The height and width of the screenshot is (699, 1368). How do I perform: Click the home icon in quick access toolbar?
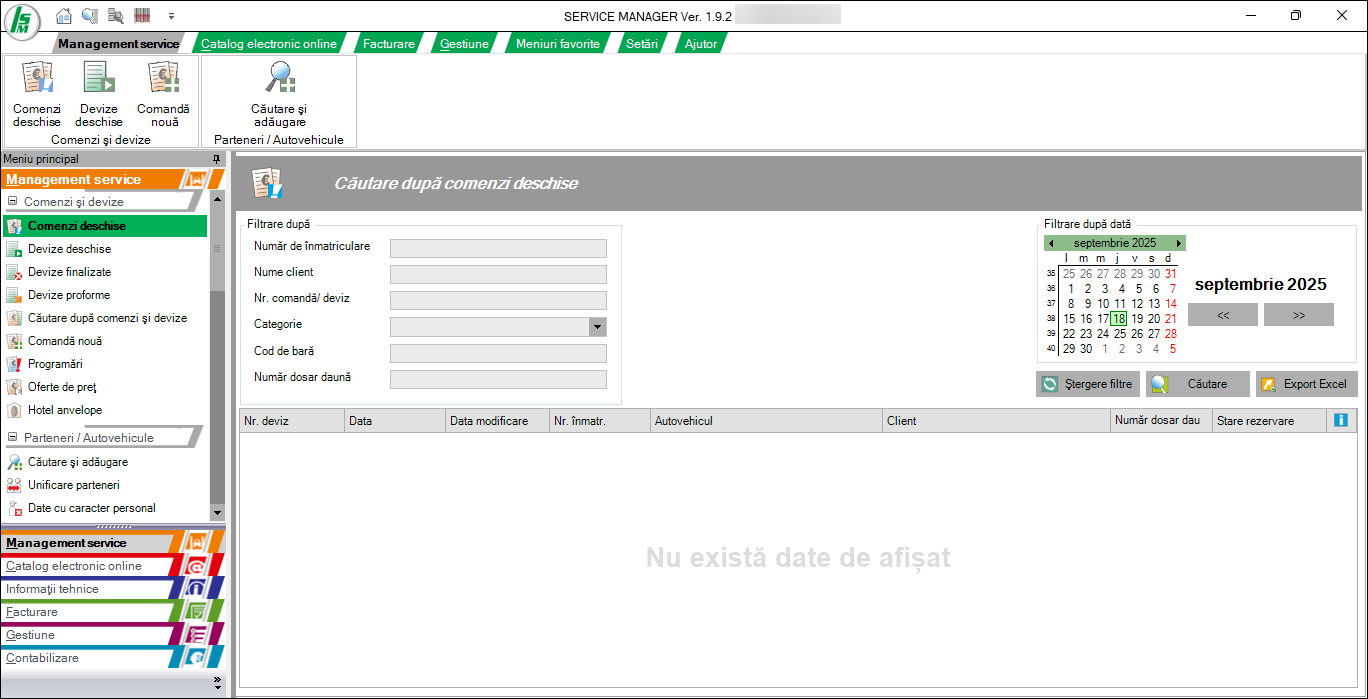[x=64, y=16]
